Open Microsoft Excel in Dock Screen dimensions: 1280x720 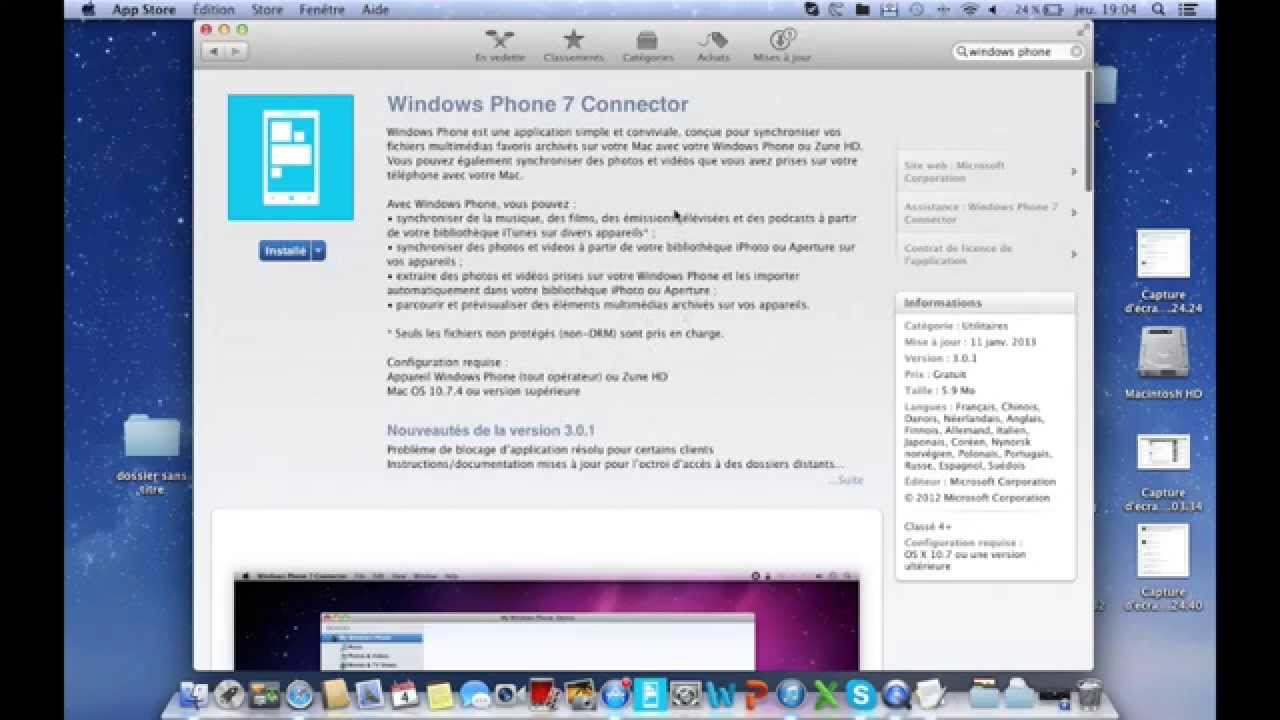point(824,695)
